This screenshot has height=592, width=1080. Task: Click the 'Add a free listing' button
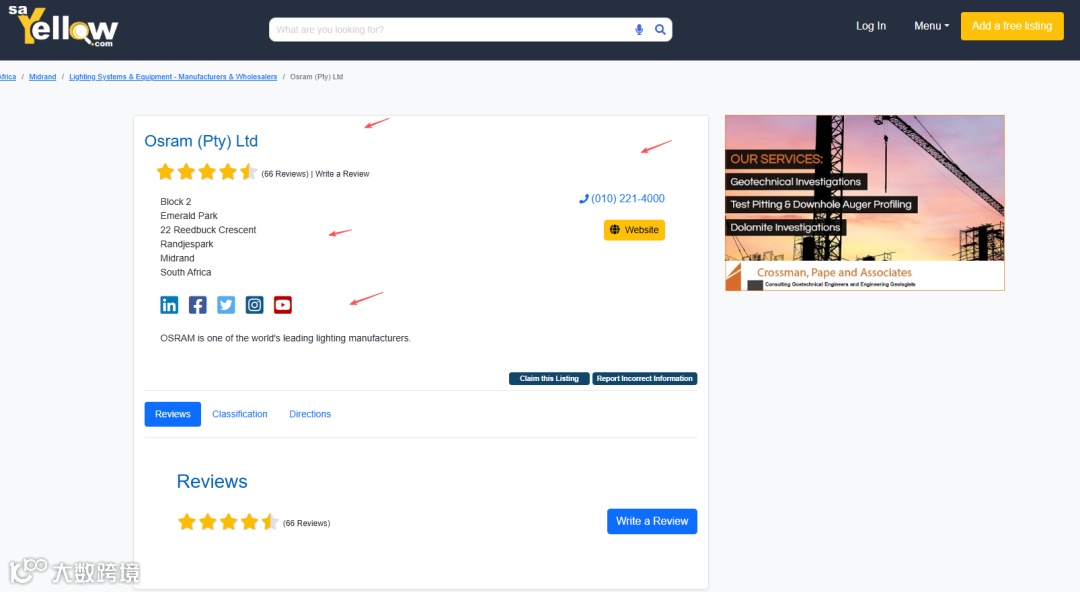(1012, 26)
